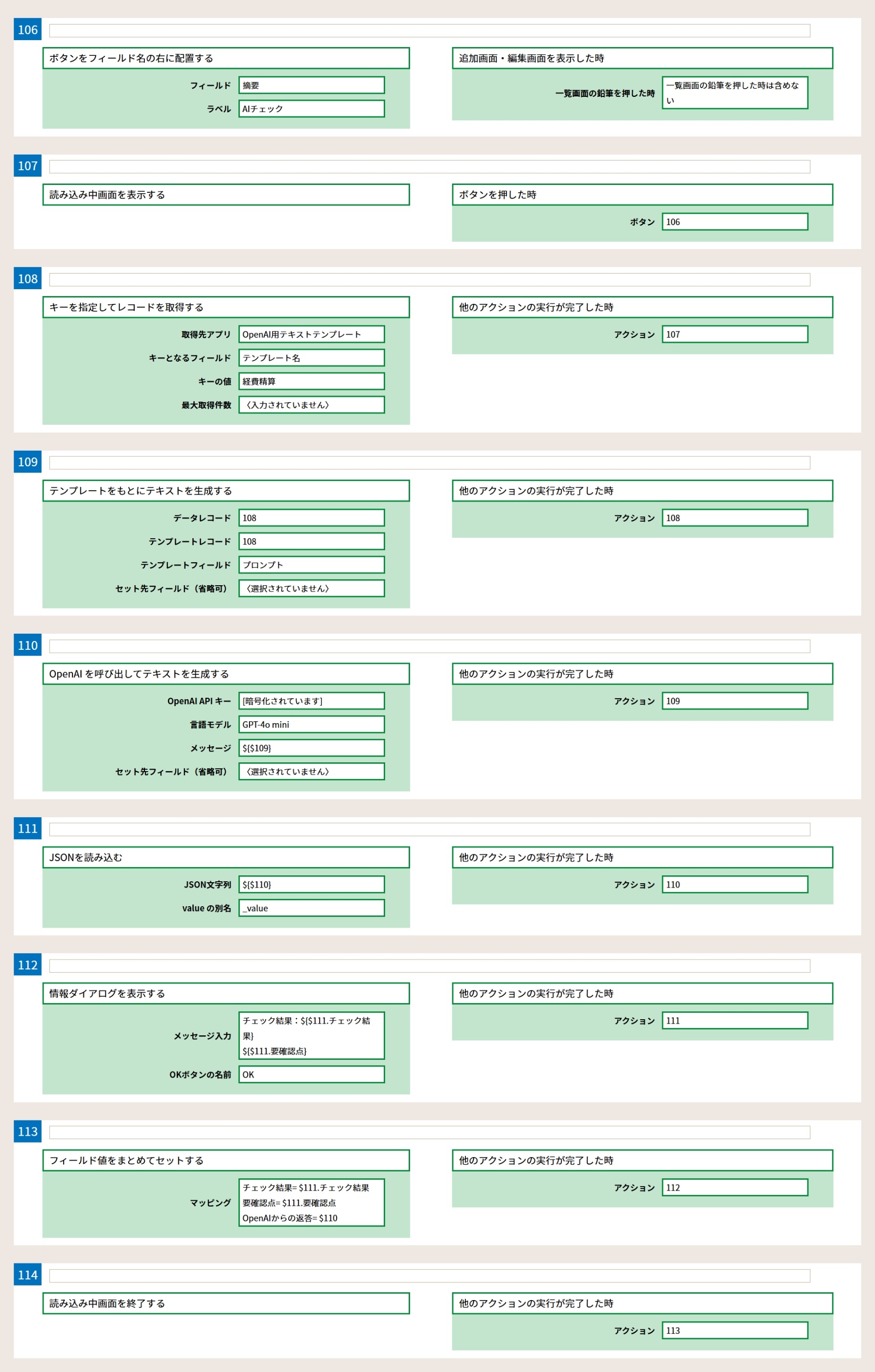Click the blue 106 action number badge
Screen dimensions: 875x1372
(x=27, y=30)
